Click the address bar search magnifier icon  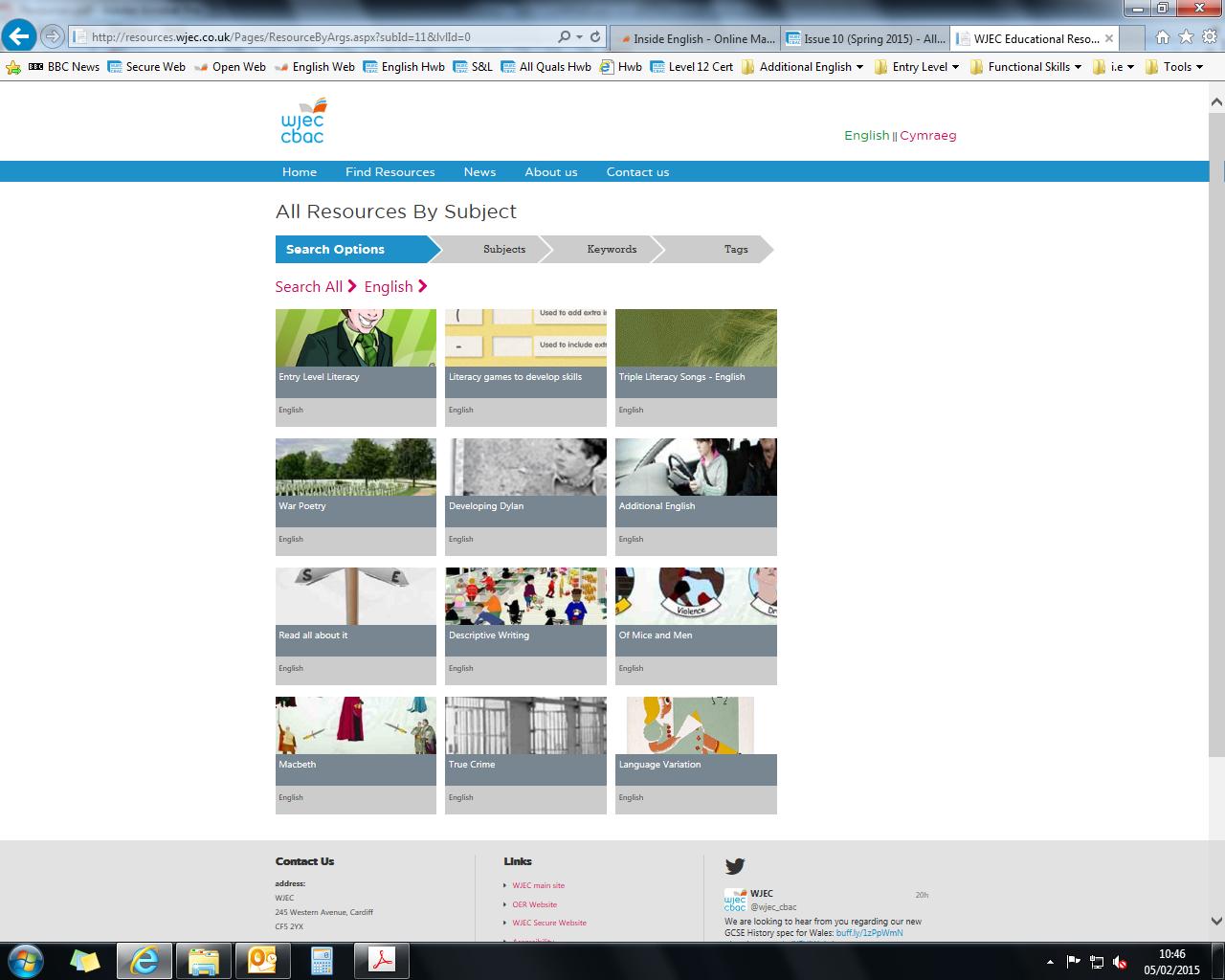pos(564,37)
